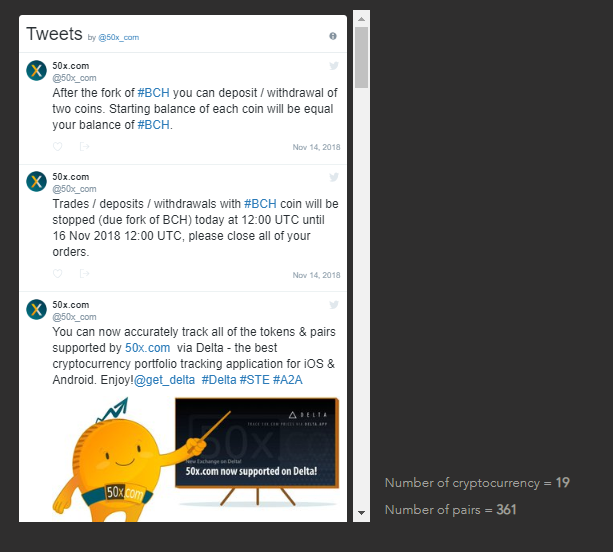Viewport: 613px width, 552px height.
Task: Click the 50x.com avatar on the first tweet
Action: 36,70
